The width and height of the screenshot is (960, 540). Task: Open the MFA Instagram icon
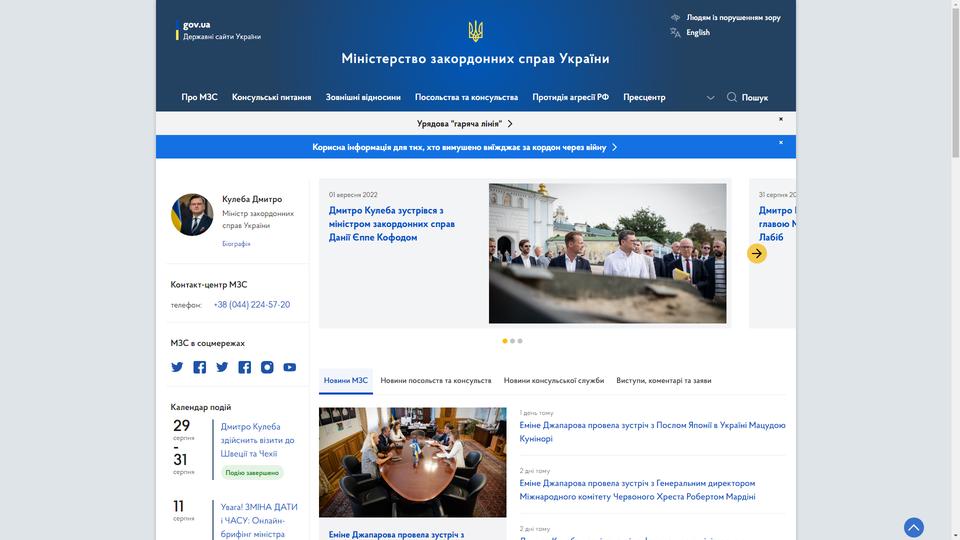coord(267,367)
